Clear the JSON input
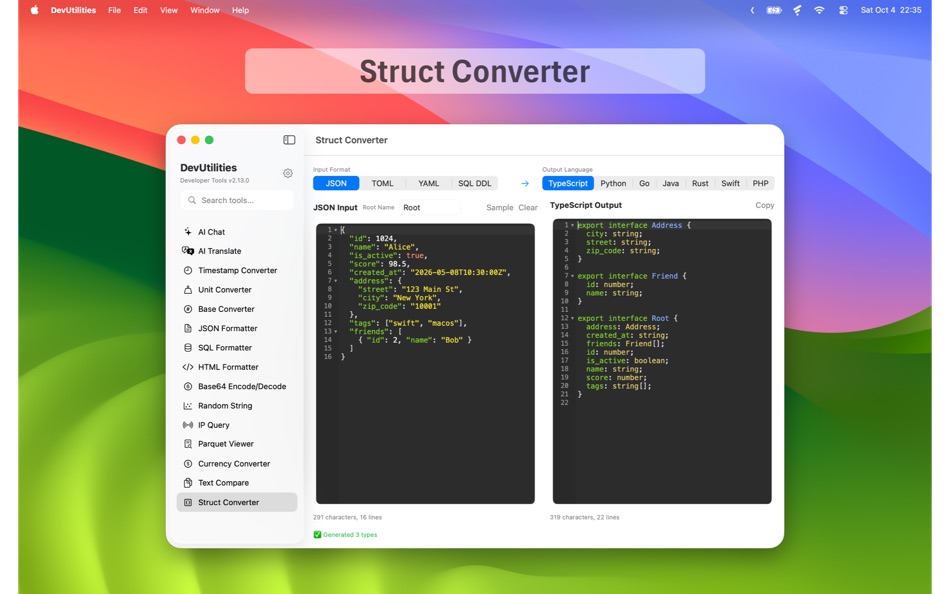The image size is (950, 594). [528, 207]
